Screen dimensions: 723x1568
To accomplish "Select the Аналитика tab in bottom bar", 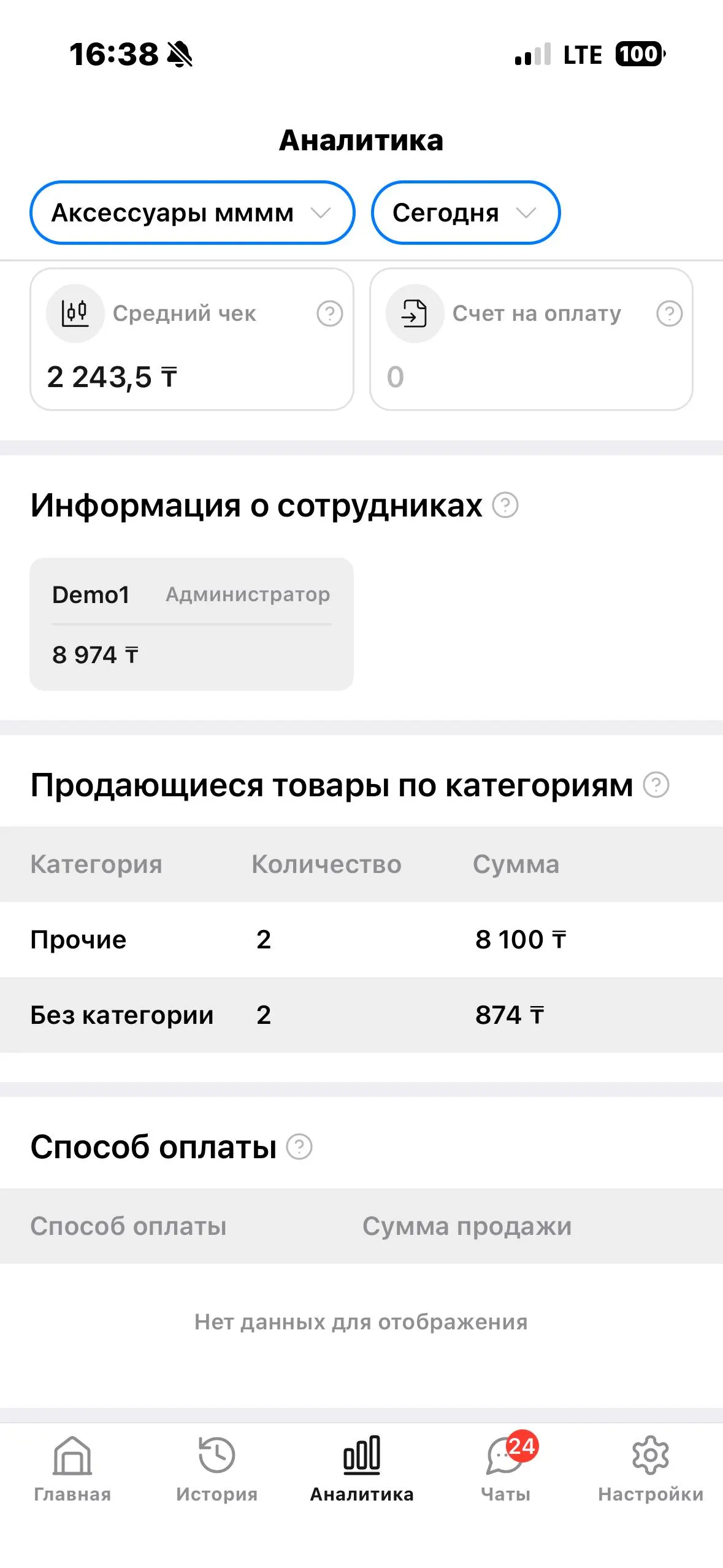I will (x=362, y=1467).
